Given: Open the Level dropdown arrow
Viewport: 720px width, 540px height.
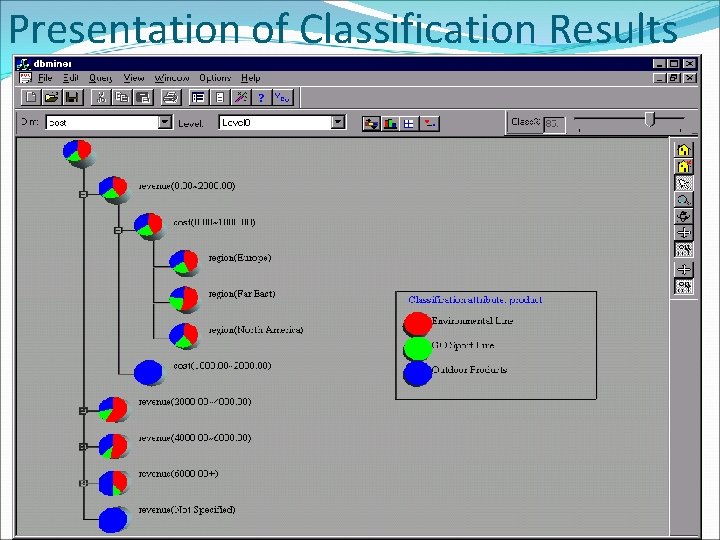Looking at the screenshot, I should [338, 122].
